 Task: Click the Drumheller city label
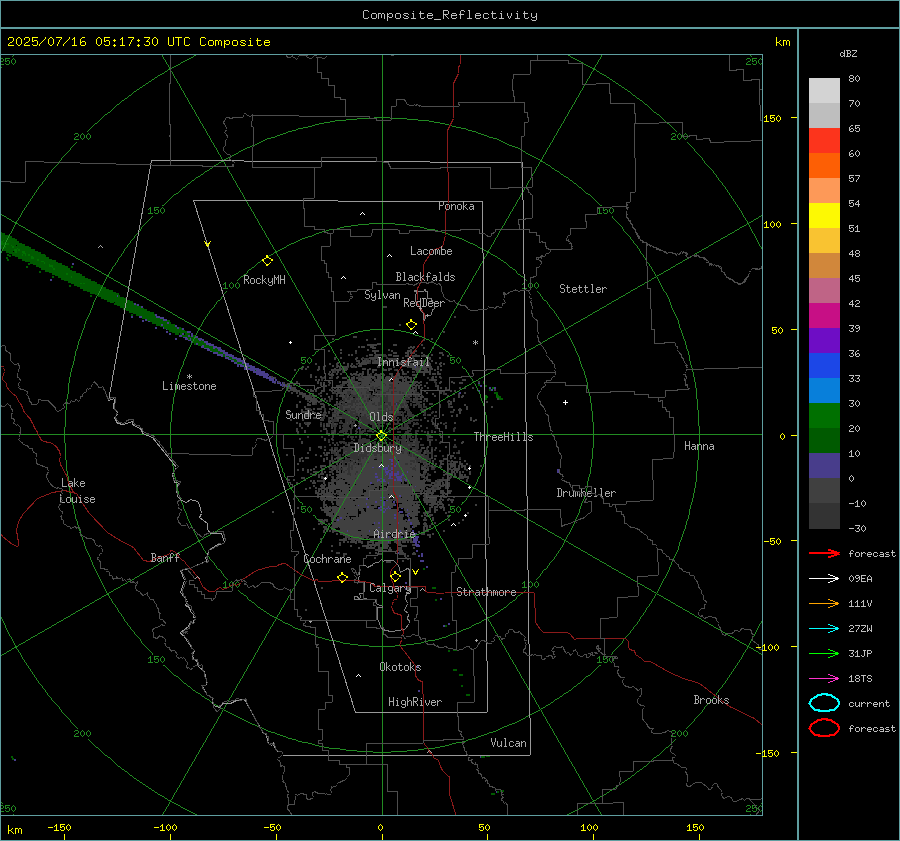pos(586,493)
